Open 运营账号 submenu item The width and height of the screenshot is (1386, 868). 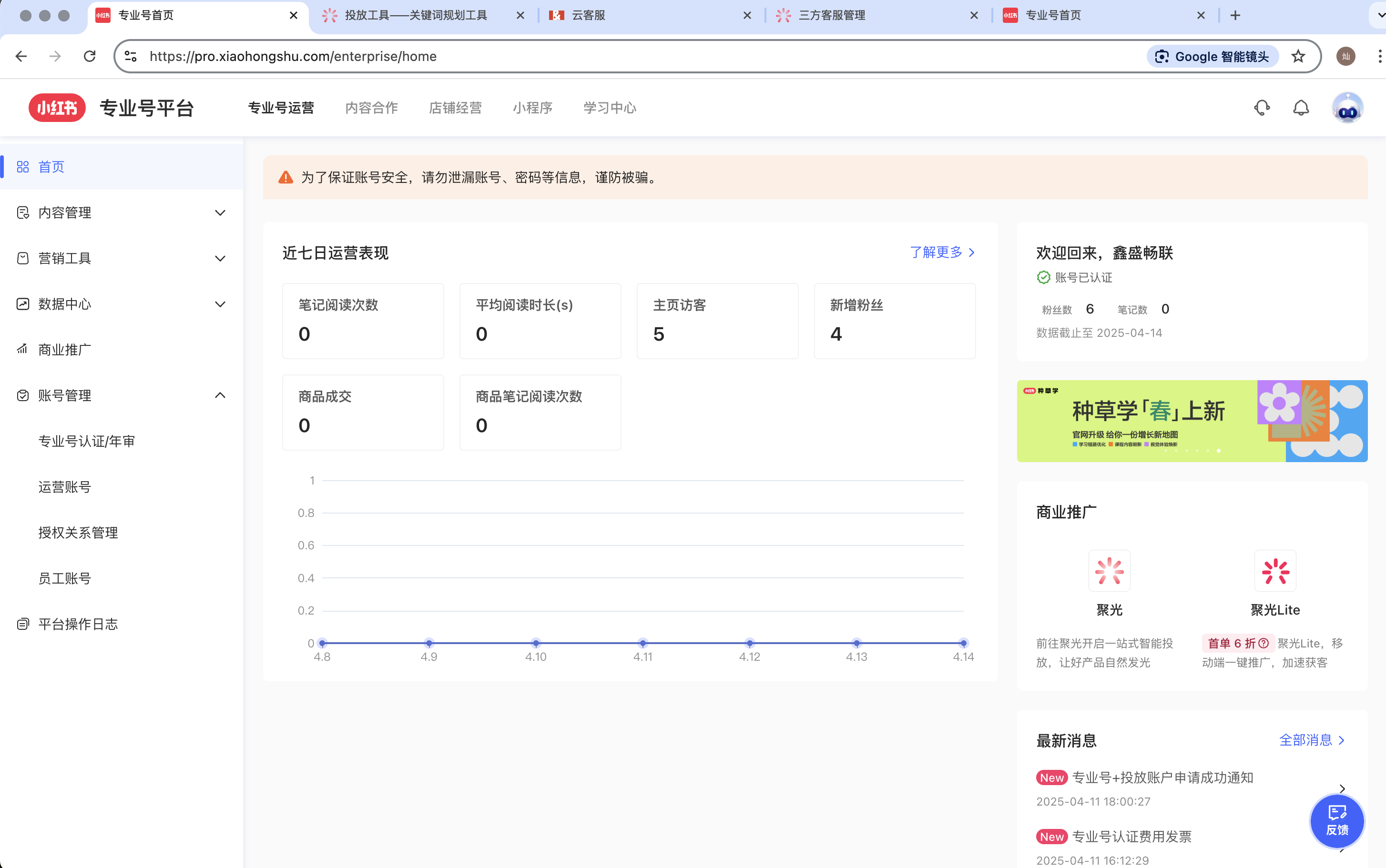[65, 487]
